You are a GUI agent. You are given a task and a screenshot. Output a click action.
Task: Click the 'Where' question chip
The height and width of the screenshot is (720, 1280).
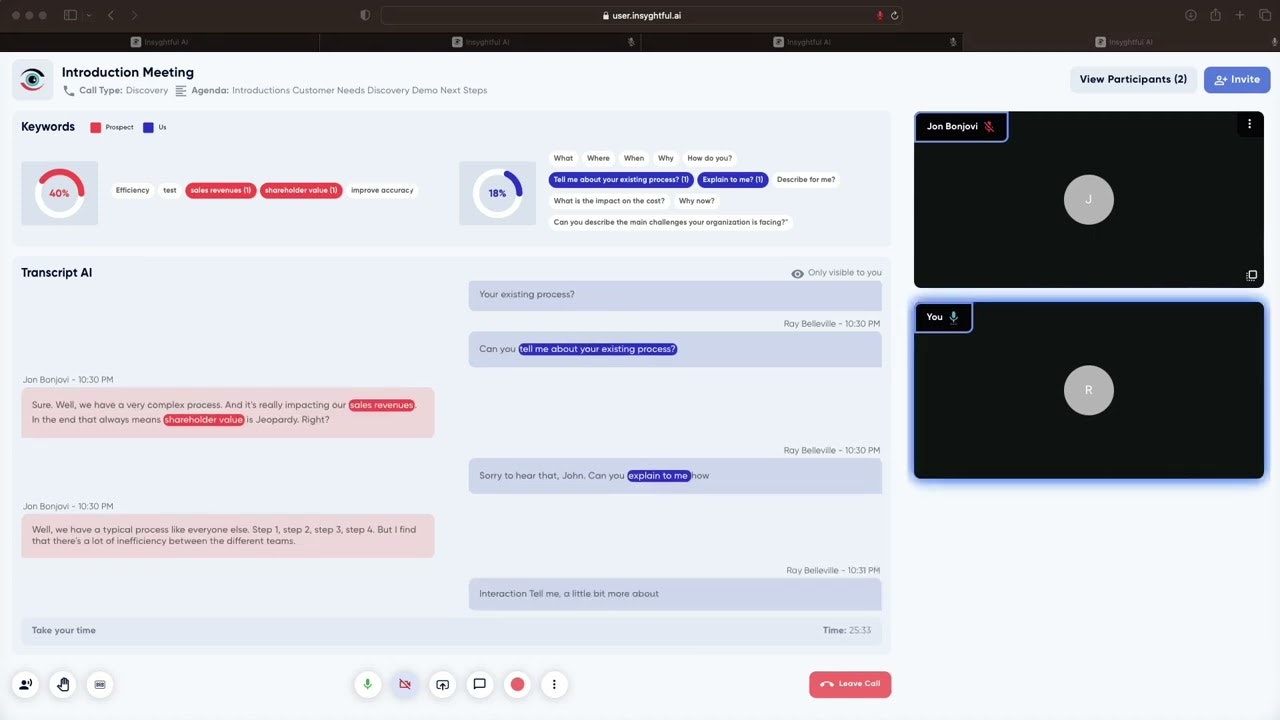pyautogui.click(x=598, y=158)
